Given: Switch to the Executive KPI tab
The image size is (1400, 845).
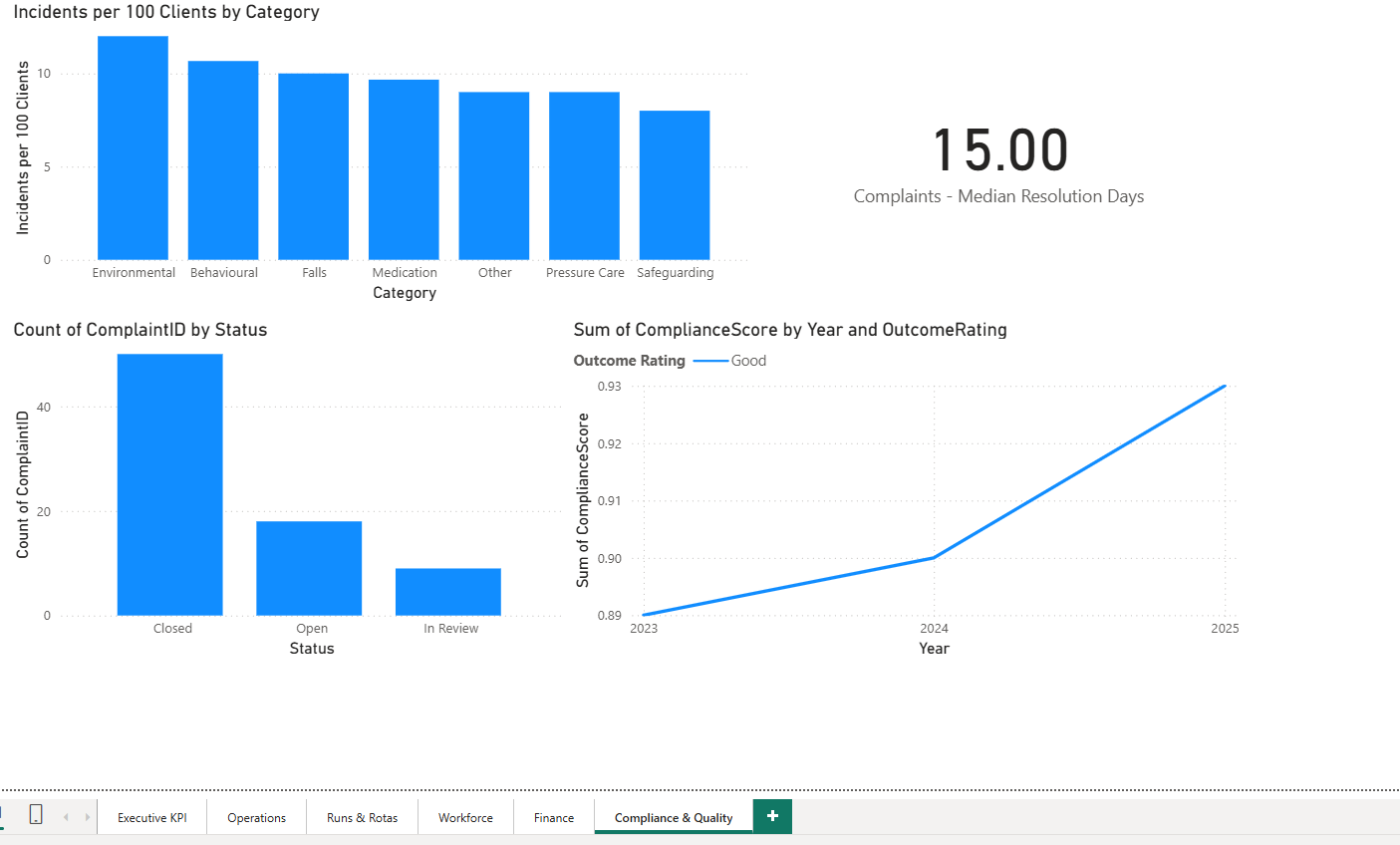Looking at the screenshot, I should point(151,816).
